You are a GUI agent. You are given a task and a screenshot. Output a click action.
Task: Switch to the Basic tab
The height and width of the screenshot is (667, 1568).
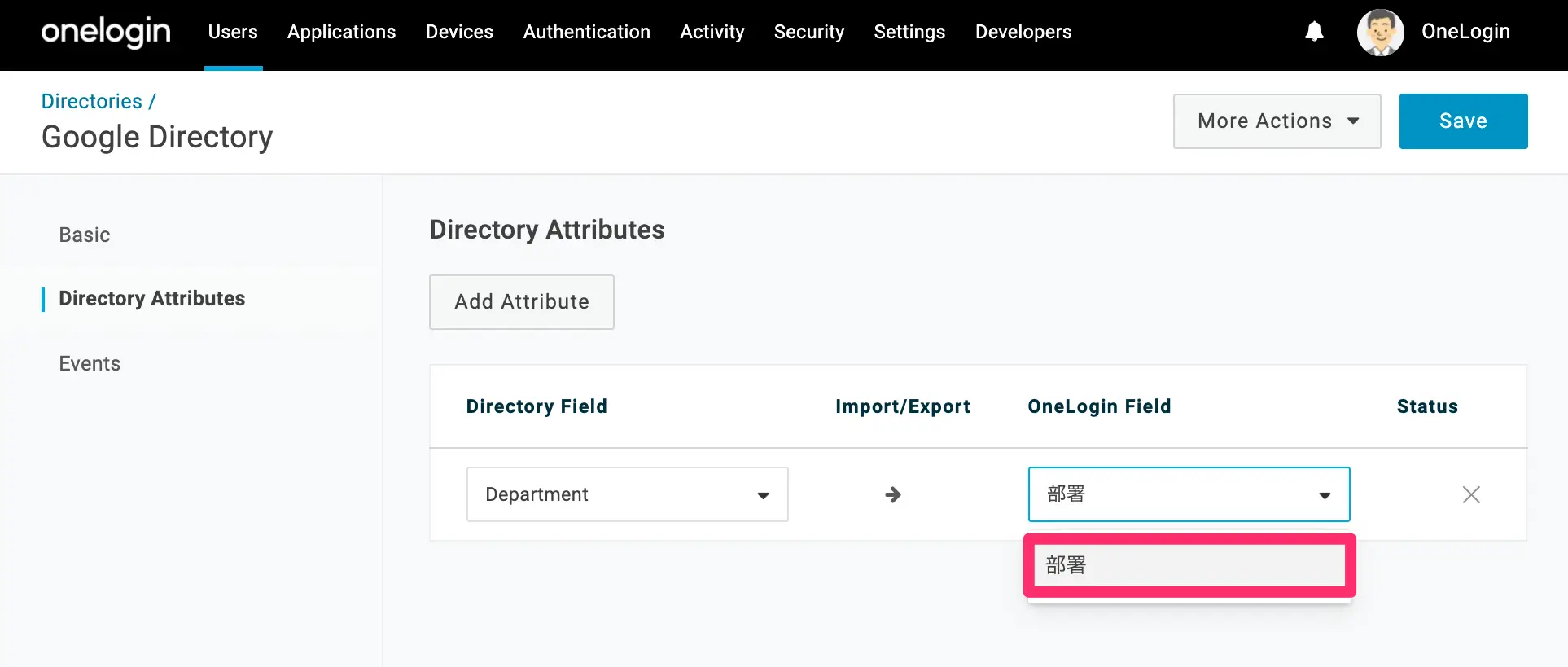pyautogui.click(x=85, y=235)
